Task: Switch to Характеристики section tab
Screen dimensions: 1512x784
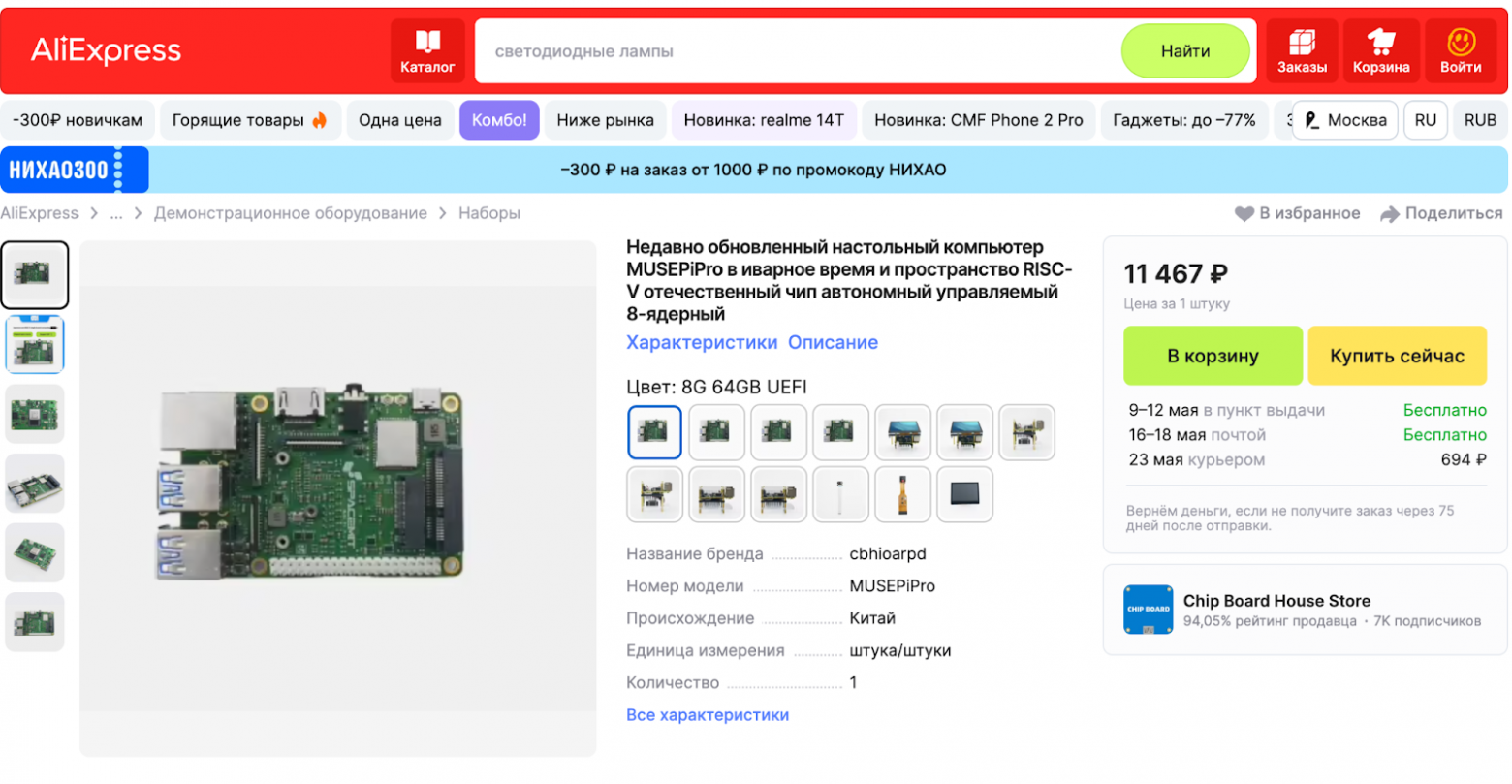Action: (x=702, y=342)
